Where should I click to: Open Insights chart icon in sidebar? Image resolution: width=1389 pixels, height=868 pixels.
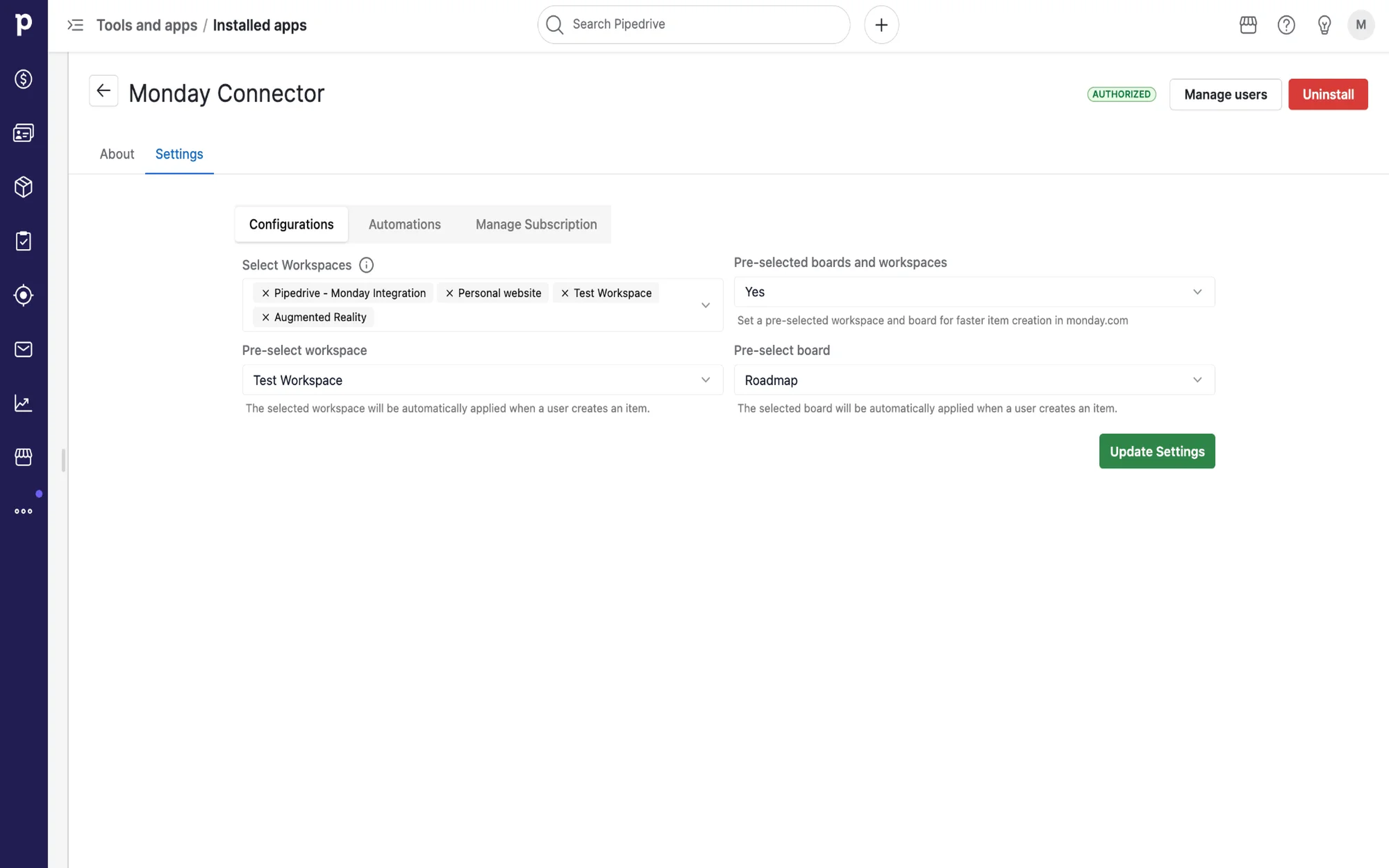(x=24, y=403)
